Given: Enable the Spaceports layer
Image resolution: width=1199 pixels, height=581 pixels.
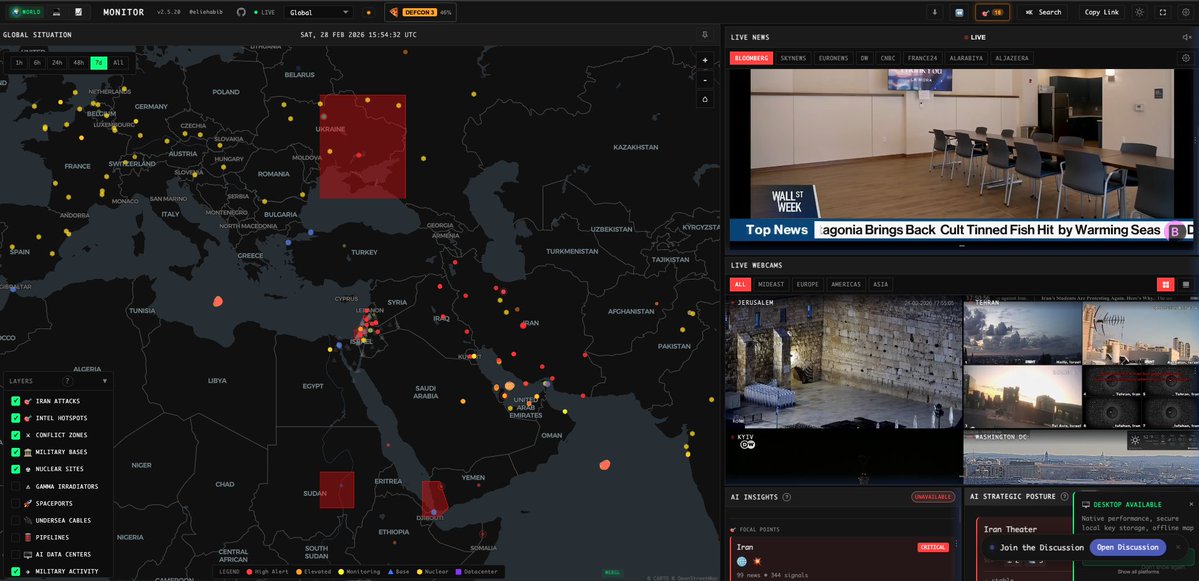Looking at the screenshot, I should [x=15, y=503].
